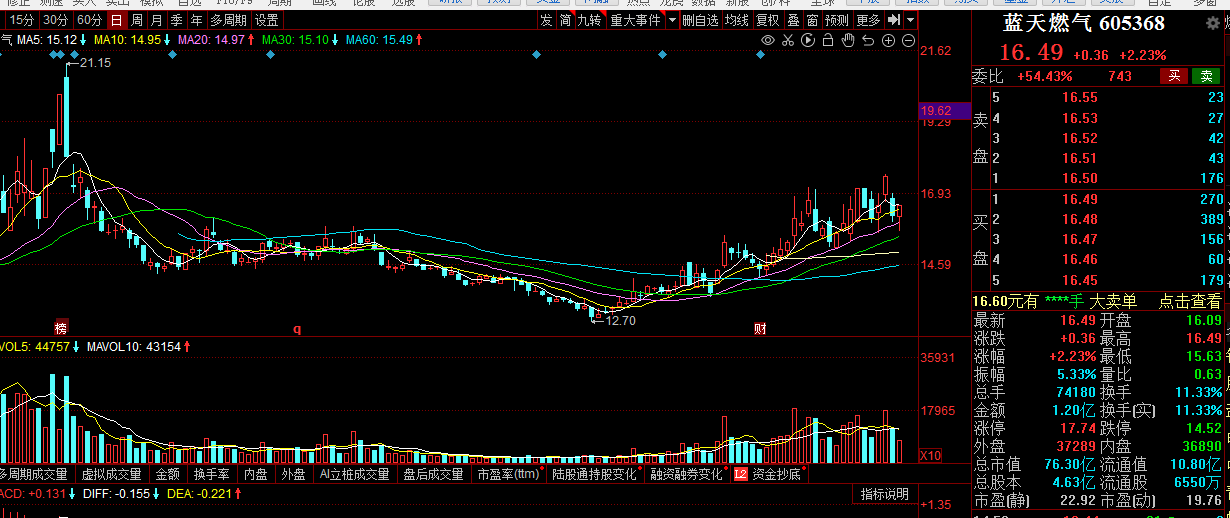Viewport: 1230px width, 518px height.
Task: Toggle 窗 window button
Action: coord(812,20)
